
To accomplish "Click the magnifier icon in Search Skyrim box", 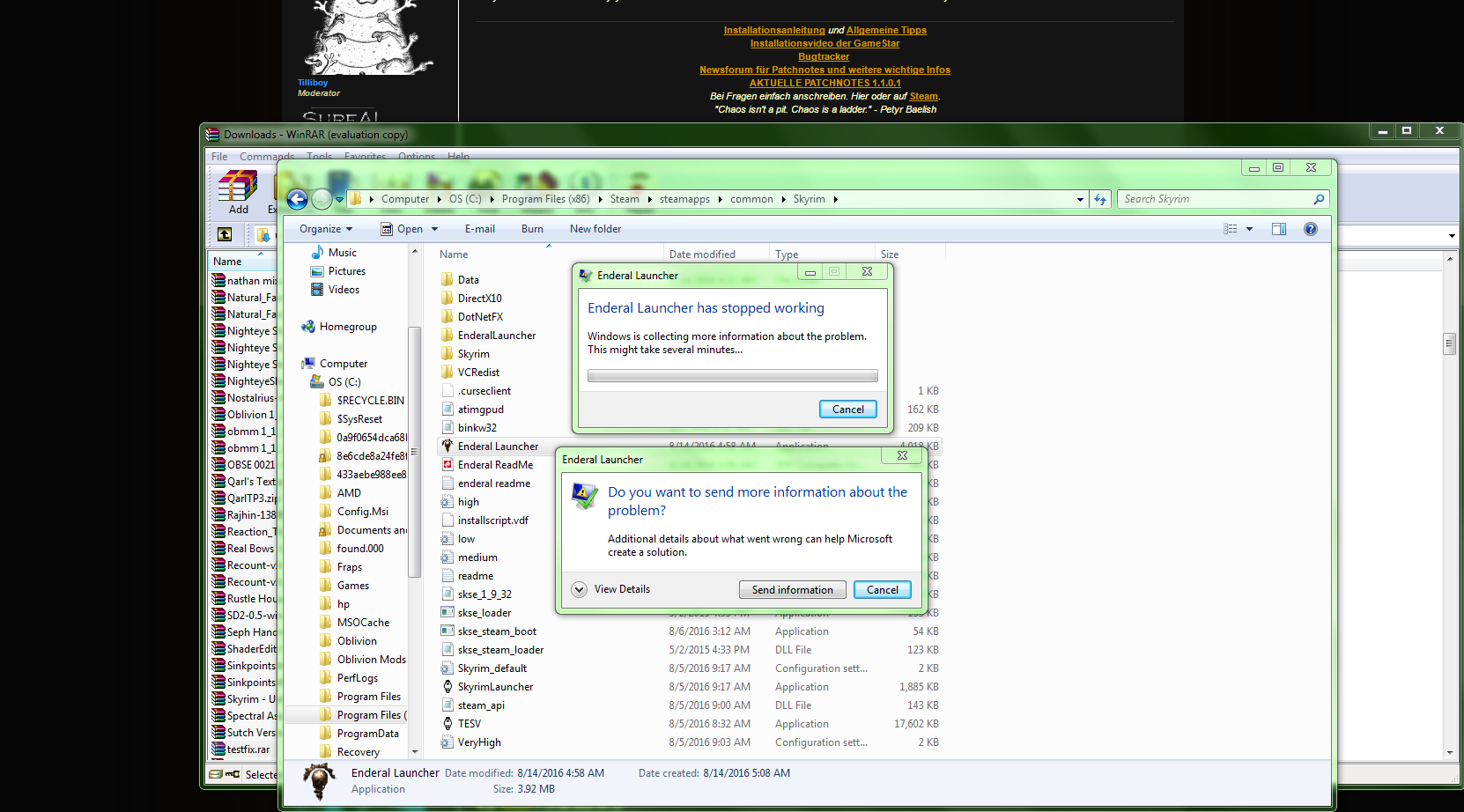I will tap(1319, 199).
